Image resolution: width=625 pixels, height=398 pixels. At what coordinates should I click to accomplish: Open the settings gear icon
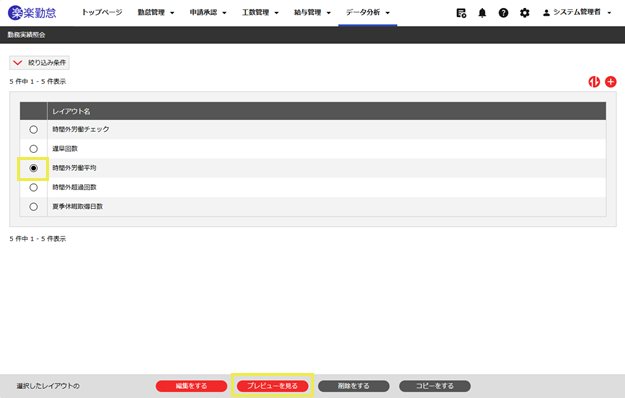[525, 13]
